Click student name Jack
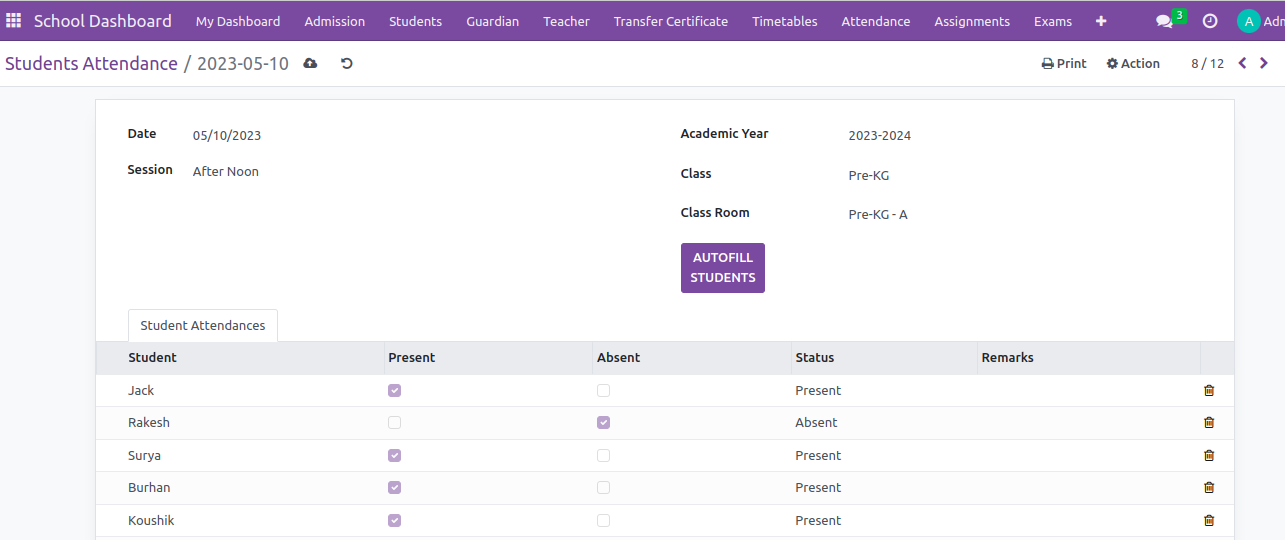Viewport: 1285px width, 540px height. [x=141, y=391]
